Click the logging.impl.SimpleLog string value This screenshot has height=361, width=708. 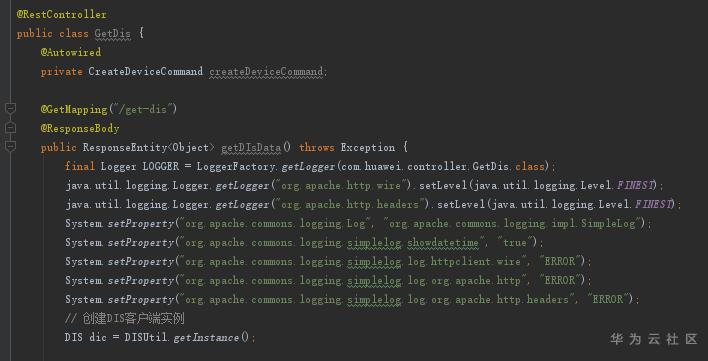coord(512,223)
